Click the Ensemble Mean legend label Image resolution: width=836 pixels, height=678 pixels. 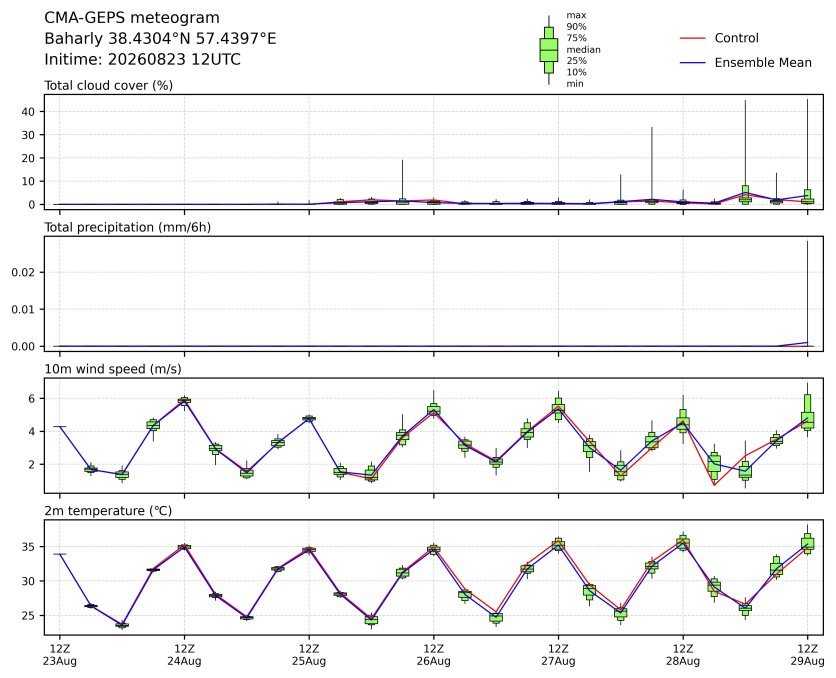click(x=763, y=63)
